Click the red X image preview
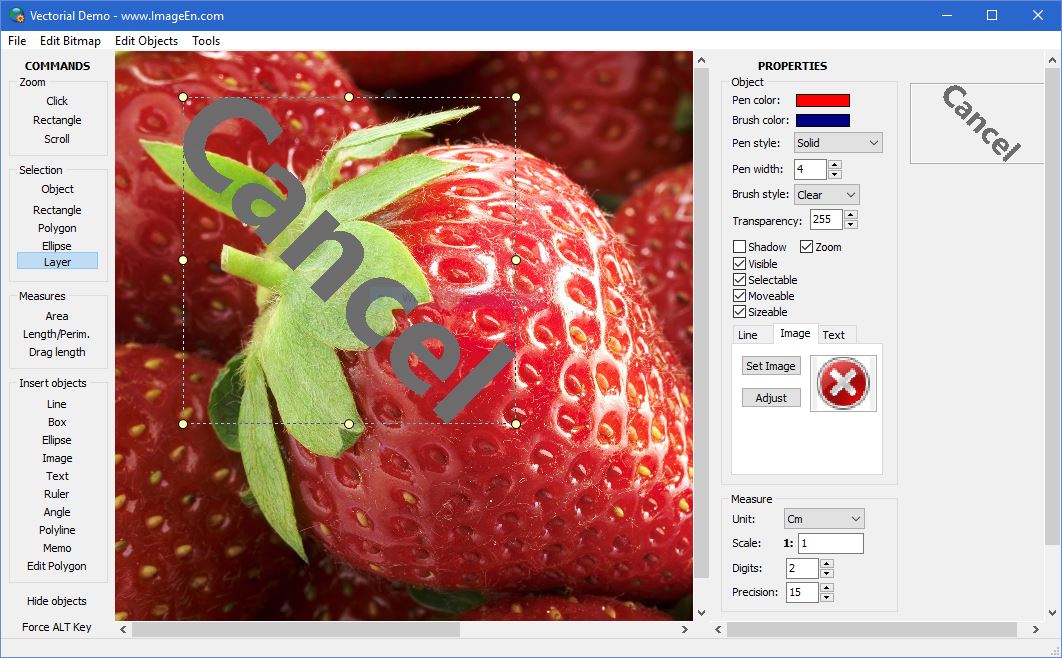The image size is (1062, 658). tap(843, 383)
